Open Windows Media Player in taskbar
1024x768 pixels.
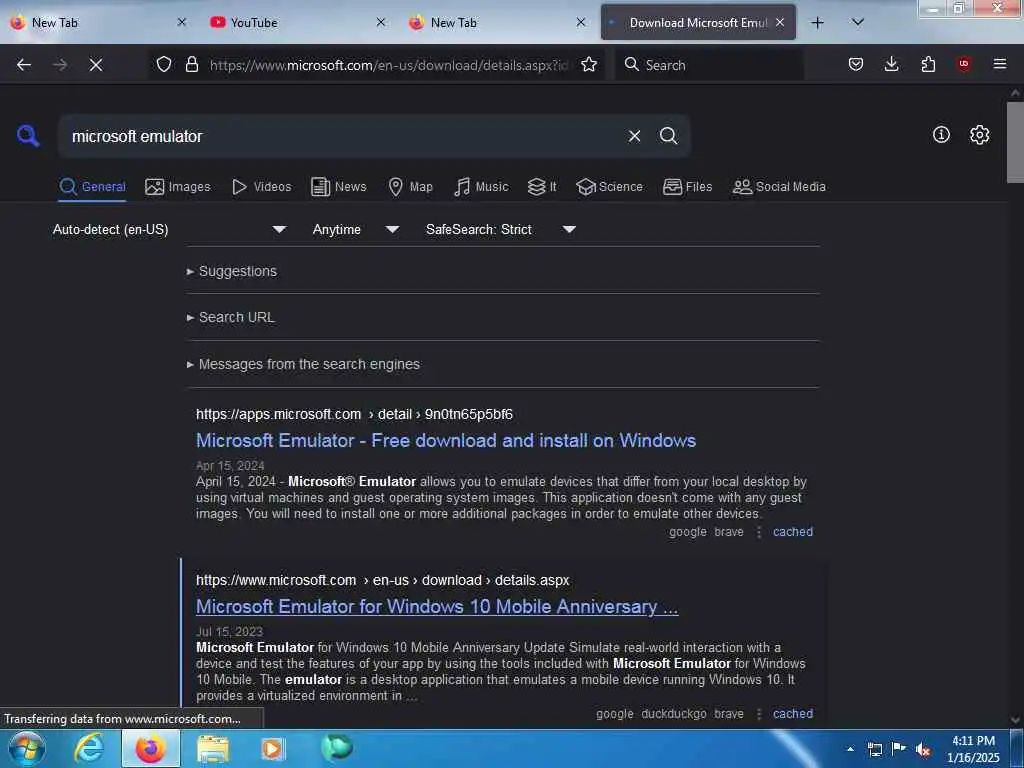coord(272,749)
